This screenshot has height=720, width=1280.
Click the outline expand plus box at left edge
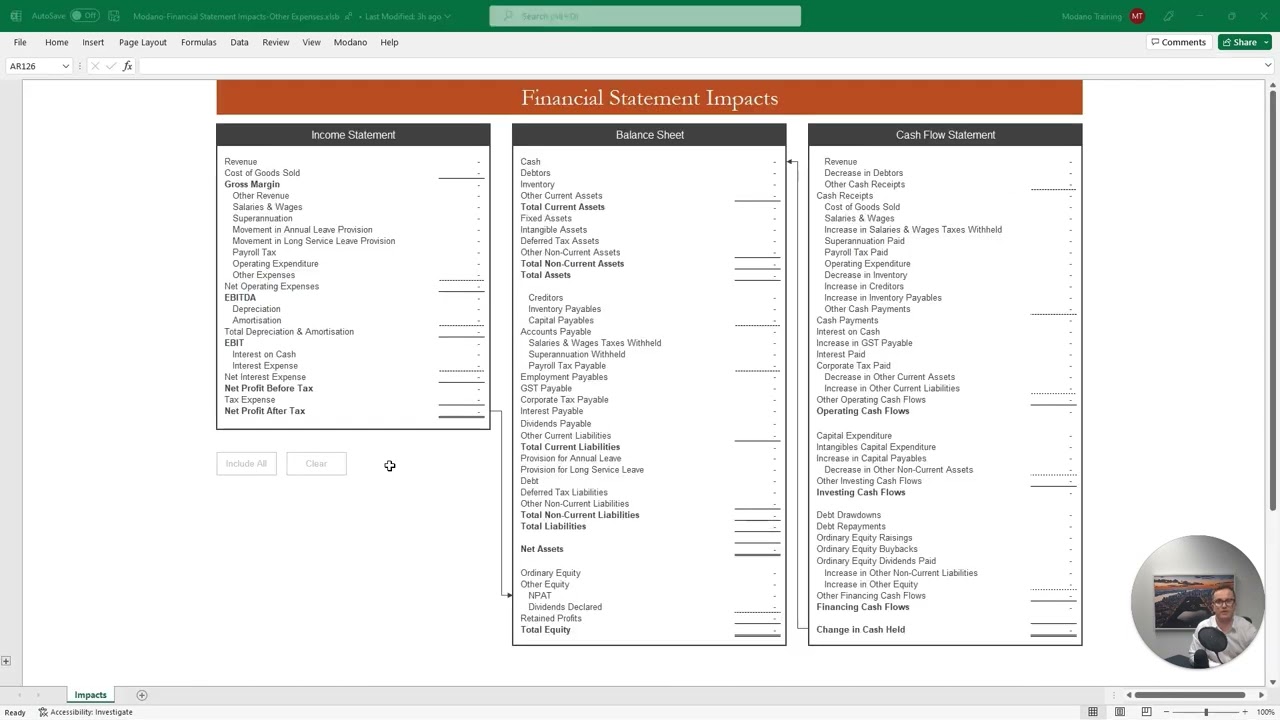[6, 661]
